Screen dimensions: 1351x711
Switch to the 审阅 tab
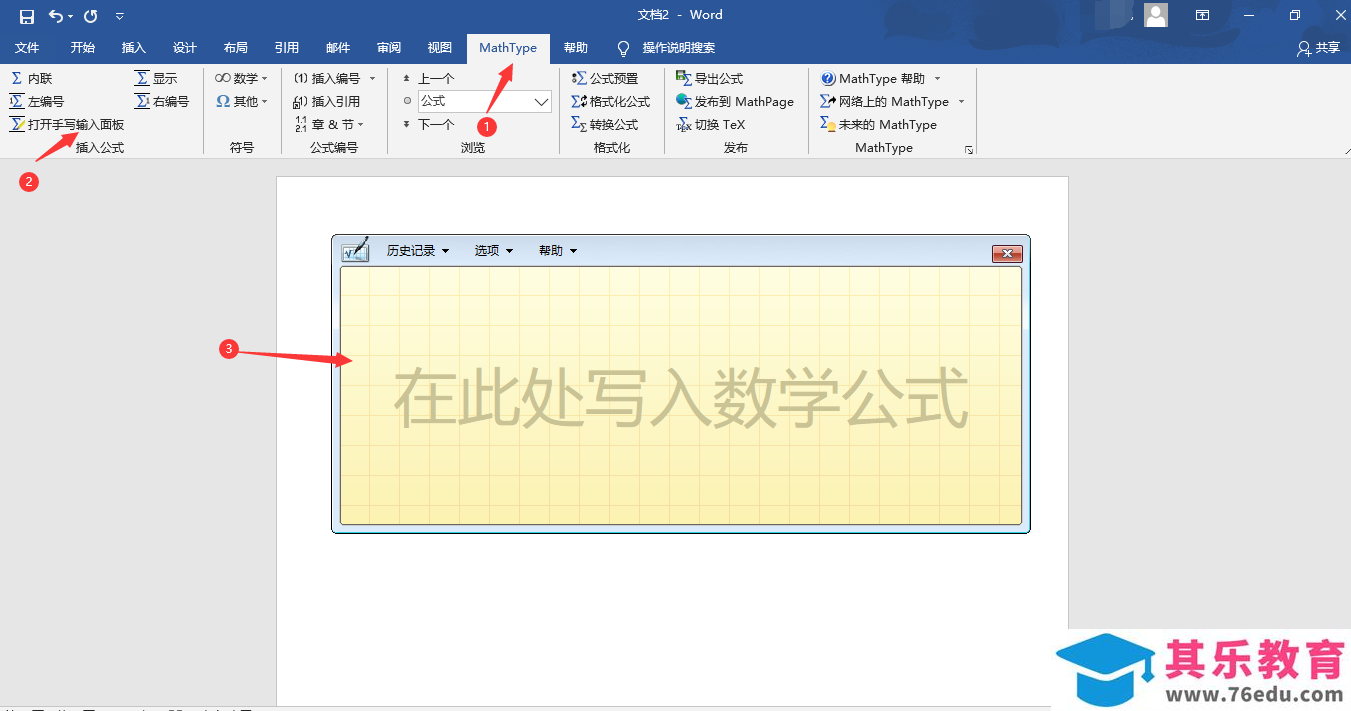click(389, 48)
